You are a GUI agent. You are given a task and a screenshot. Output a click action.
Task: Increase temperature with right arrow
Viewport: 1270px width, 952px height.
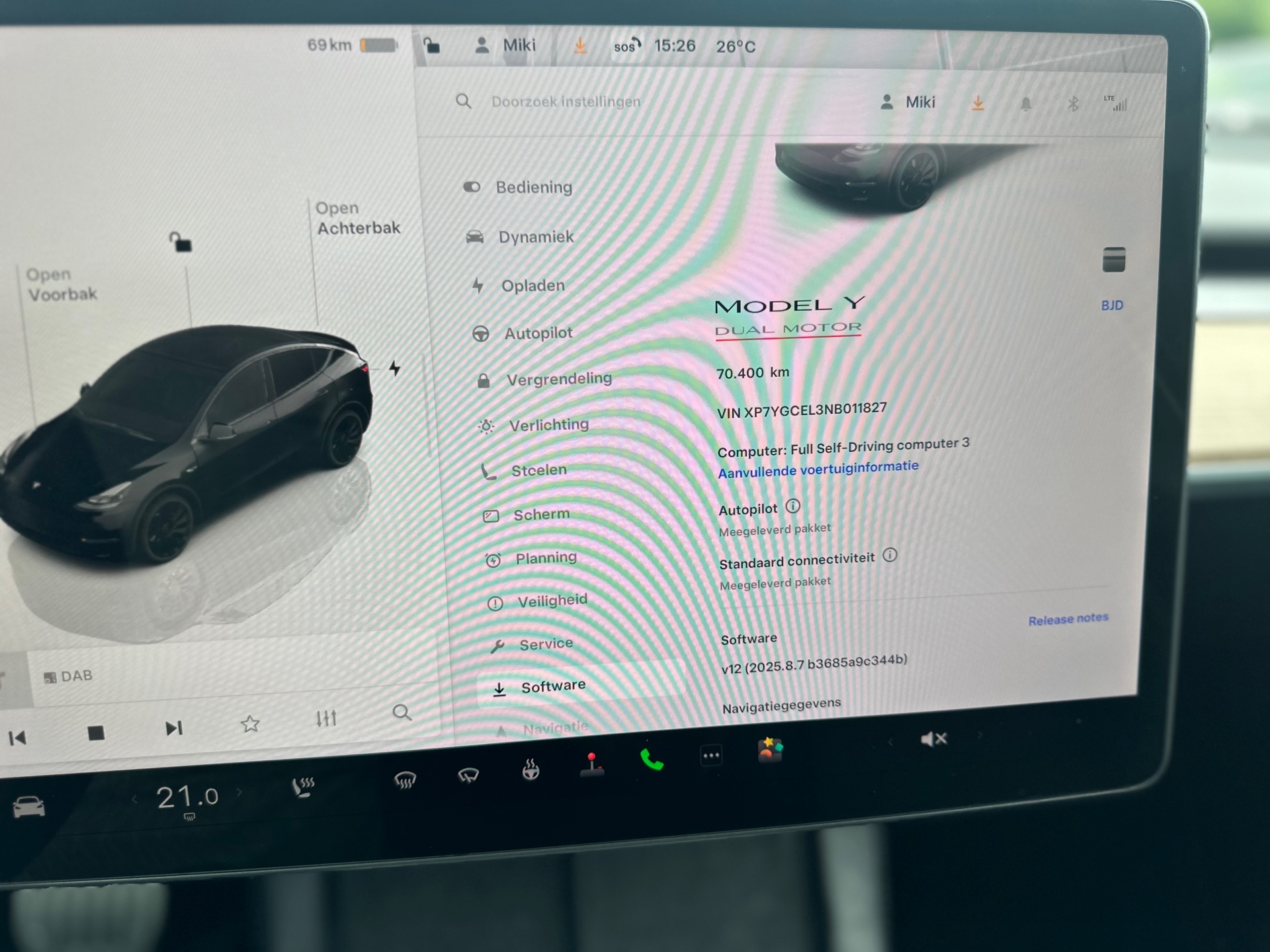pos(239,792)
